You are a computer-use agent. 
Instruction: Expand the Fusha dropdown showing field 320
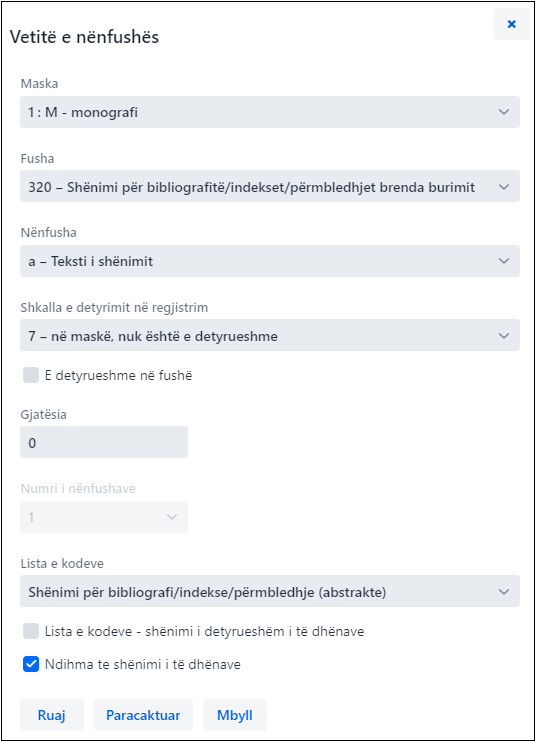270,186
